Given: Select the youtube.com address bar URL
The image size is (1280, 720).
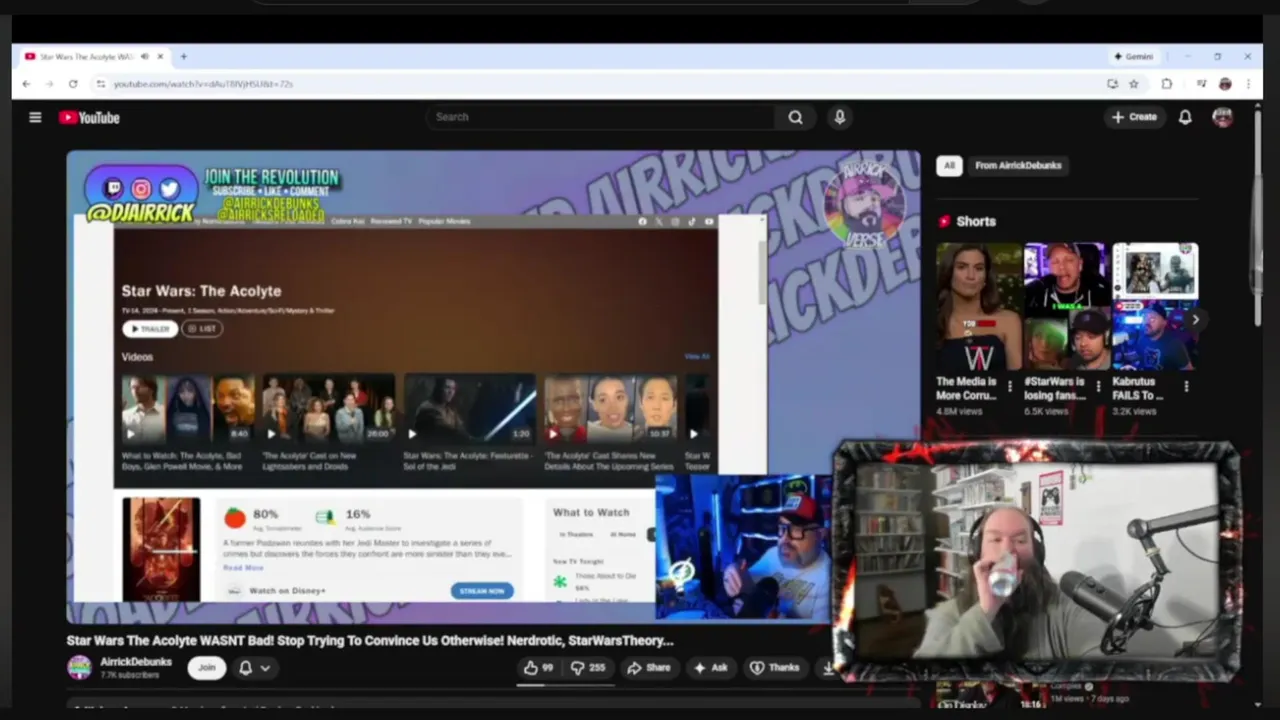Looking at the screenshot, I should point(203,84).
